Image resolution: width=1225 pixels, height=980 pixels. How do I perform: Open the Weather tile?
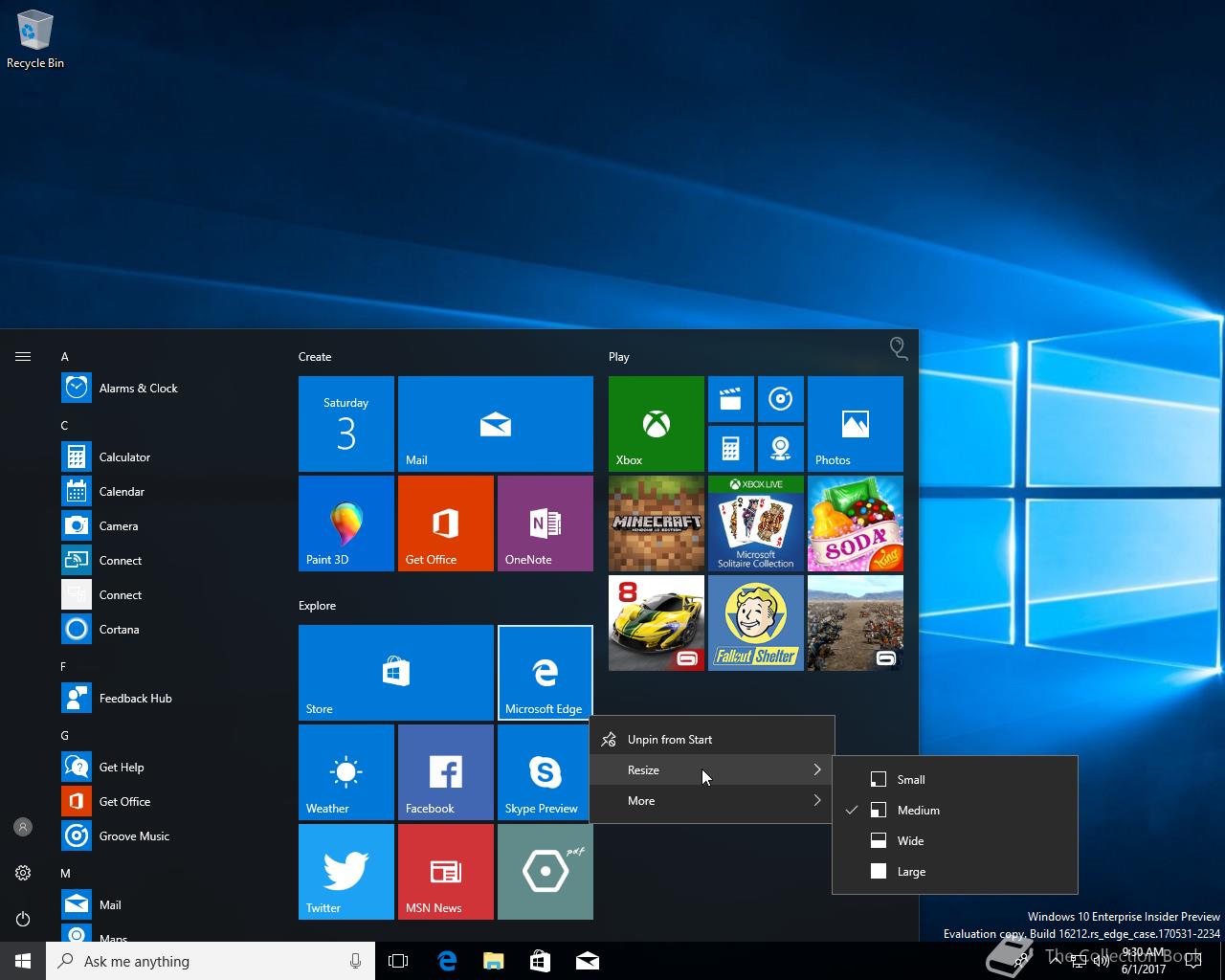[346, 772]
